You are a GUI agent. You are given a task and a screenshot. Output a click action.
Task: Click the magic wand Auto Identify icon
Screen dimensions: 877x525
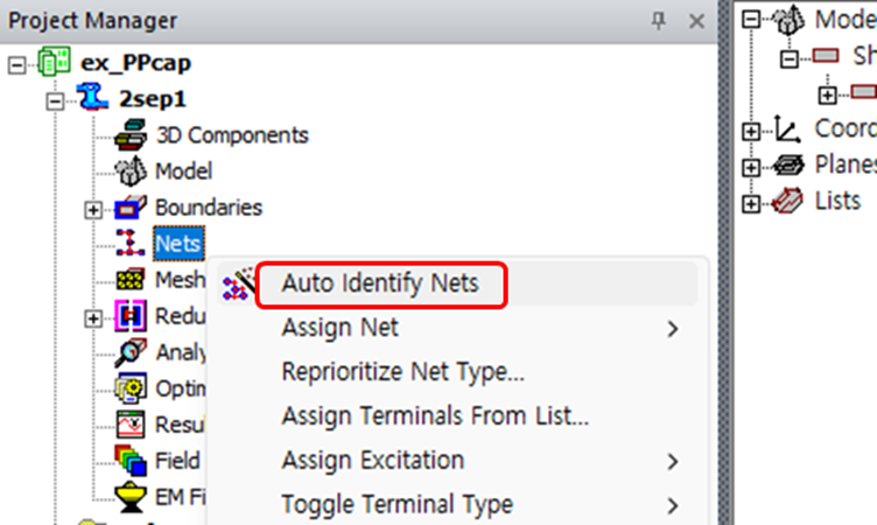238,285
